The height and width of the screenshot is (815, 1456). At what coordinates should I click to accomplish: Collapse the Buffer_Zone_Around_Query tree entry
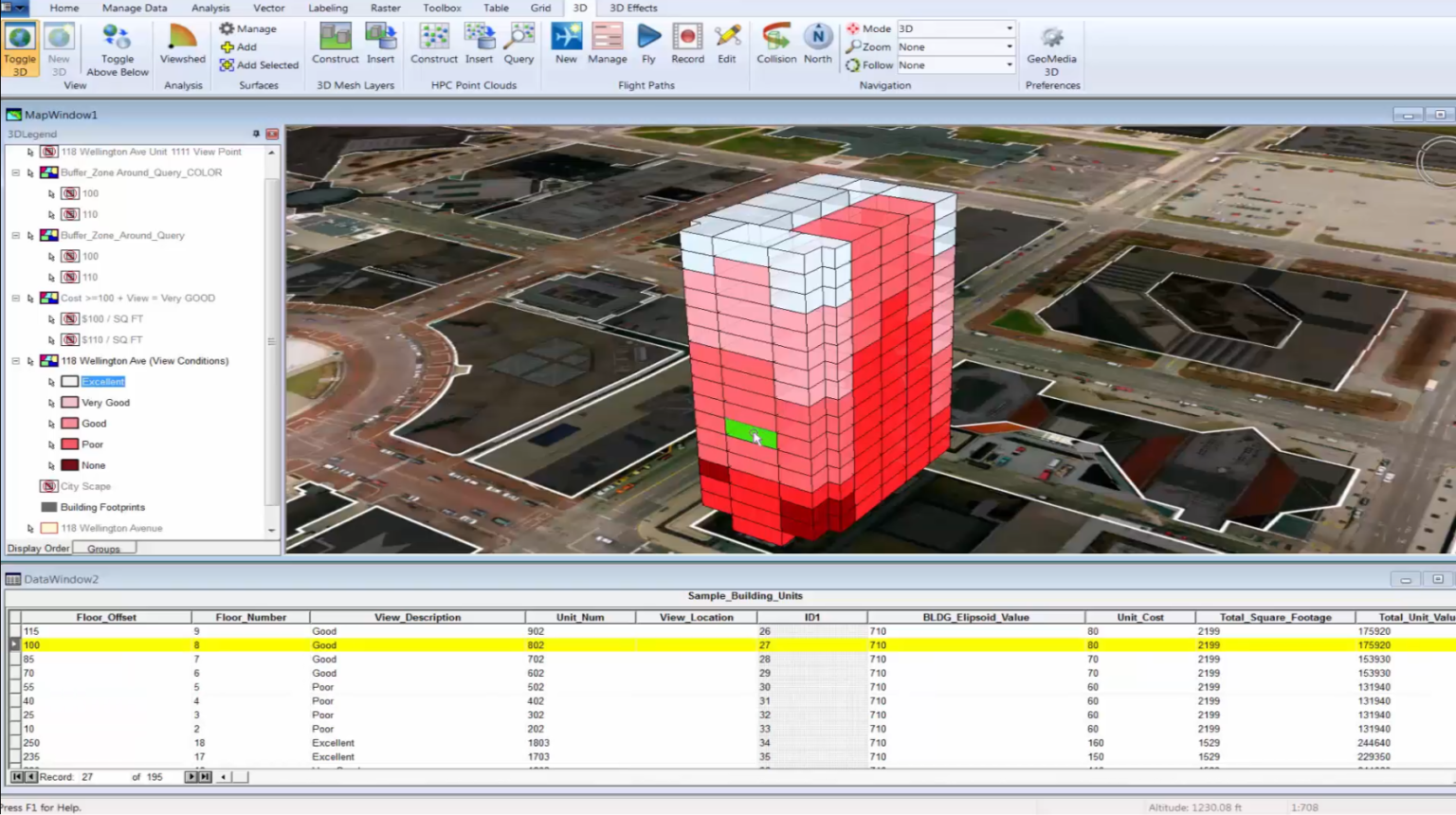(x=14, y=235)
